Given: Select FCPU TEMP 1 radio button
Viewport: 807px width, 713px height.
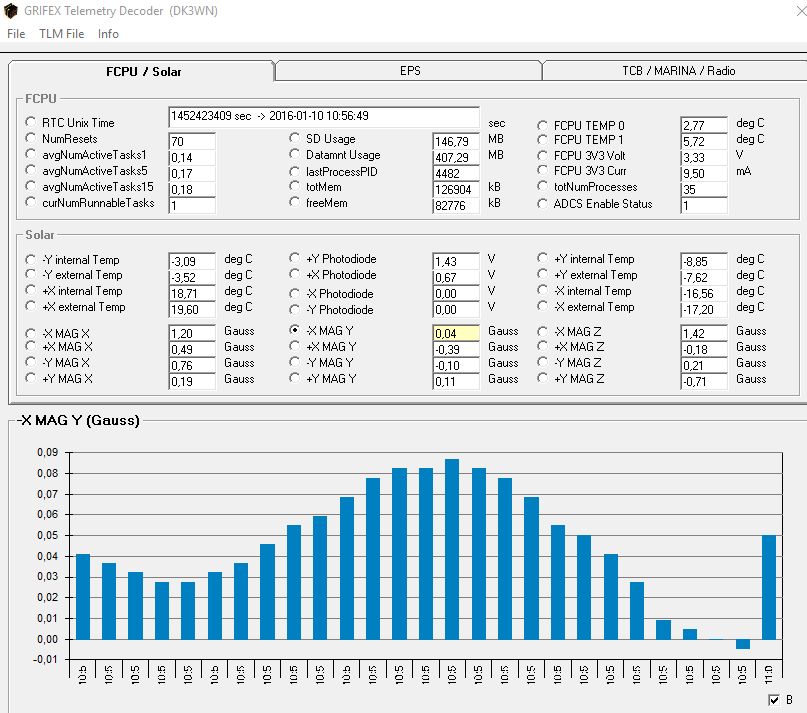Looking at the screenshot, I should click(542, 140).
